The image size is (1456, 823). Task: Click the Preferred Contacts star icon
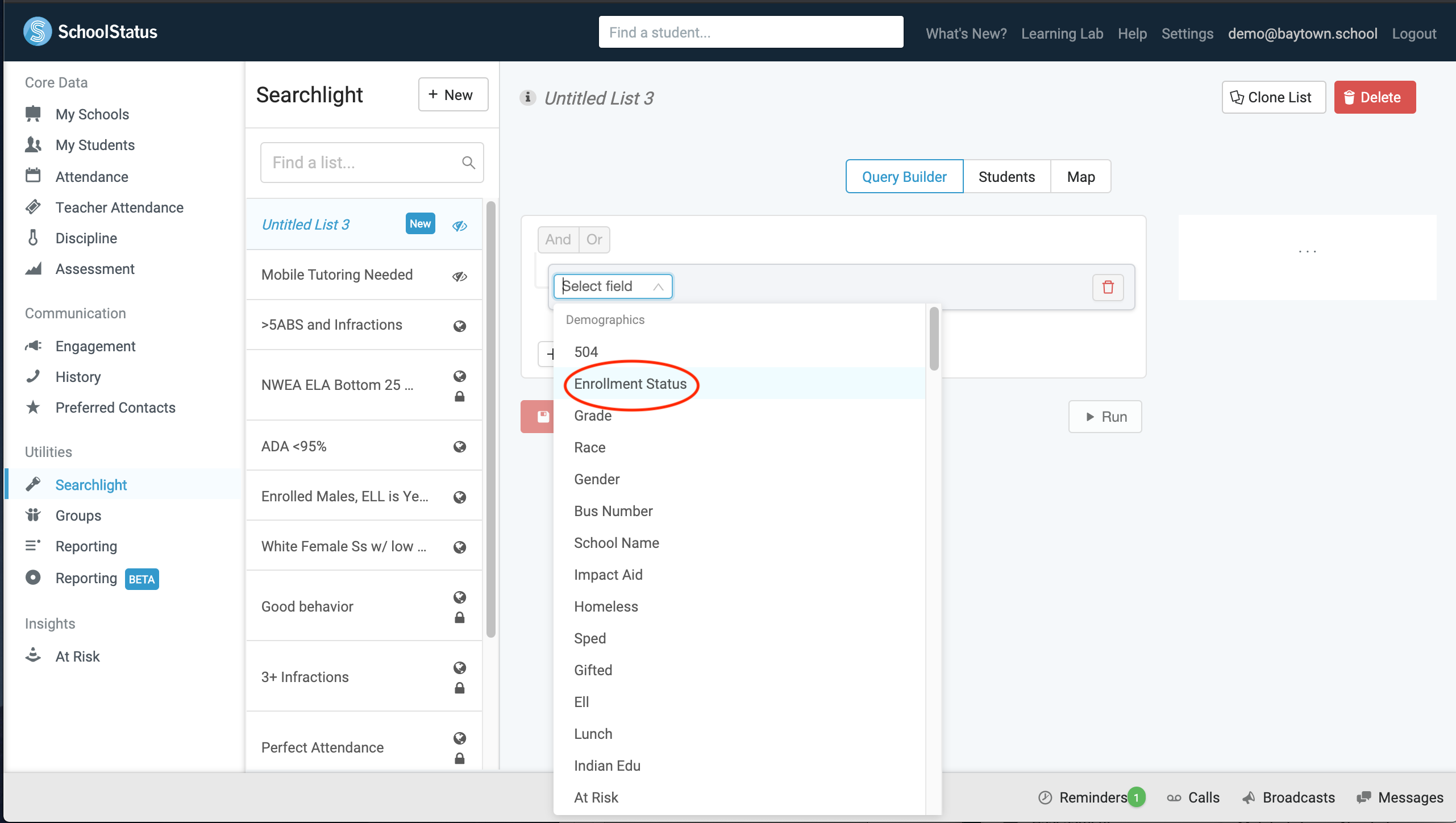coord(33,407)
